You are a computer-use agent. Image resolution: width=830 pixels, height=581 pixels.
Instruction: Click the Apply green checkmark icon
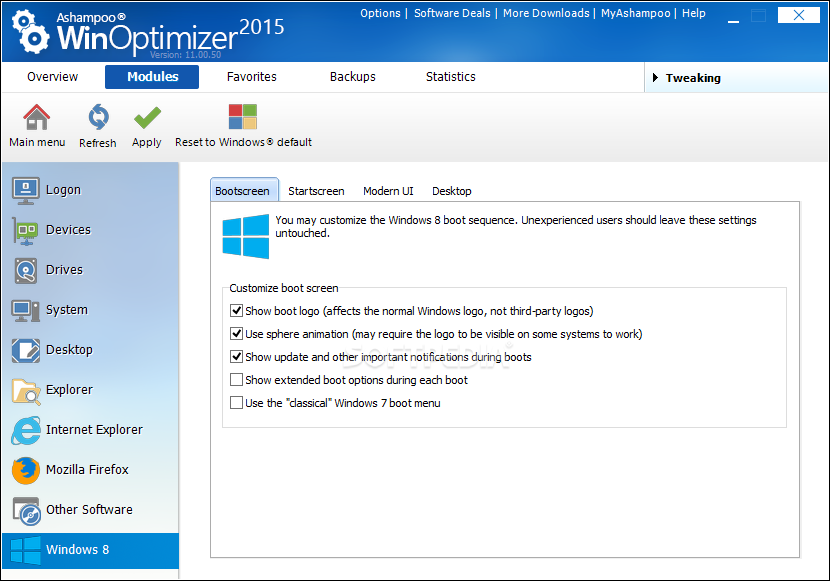(x=147, y=117)
